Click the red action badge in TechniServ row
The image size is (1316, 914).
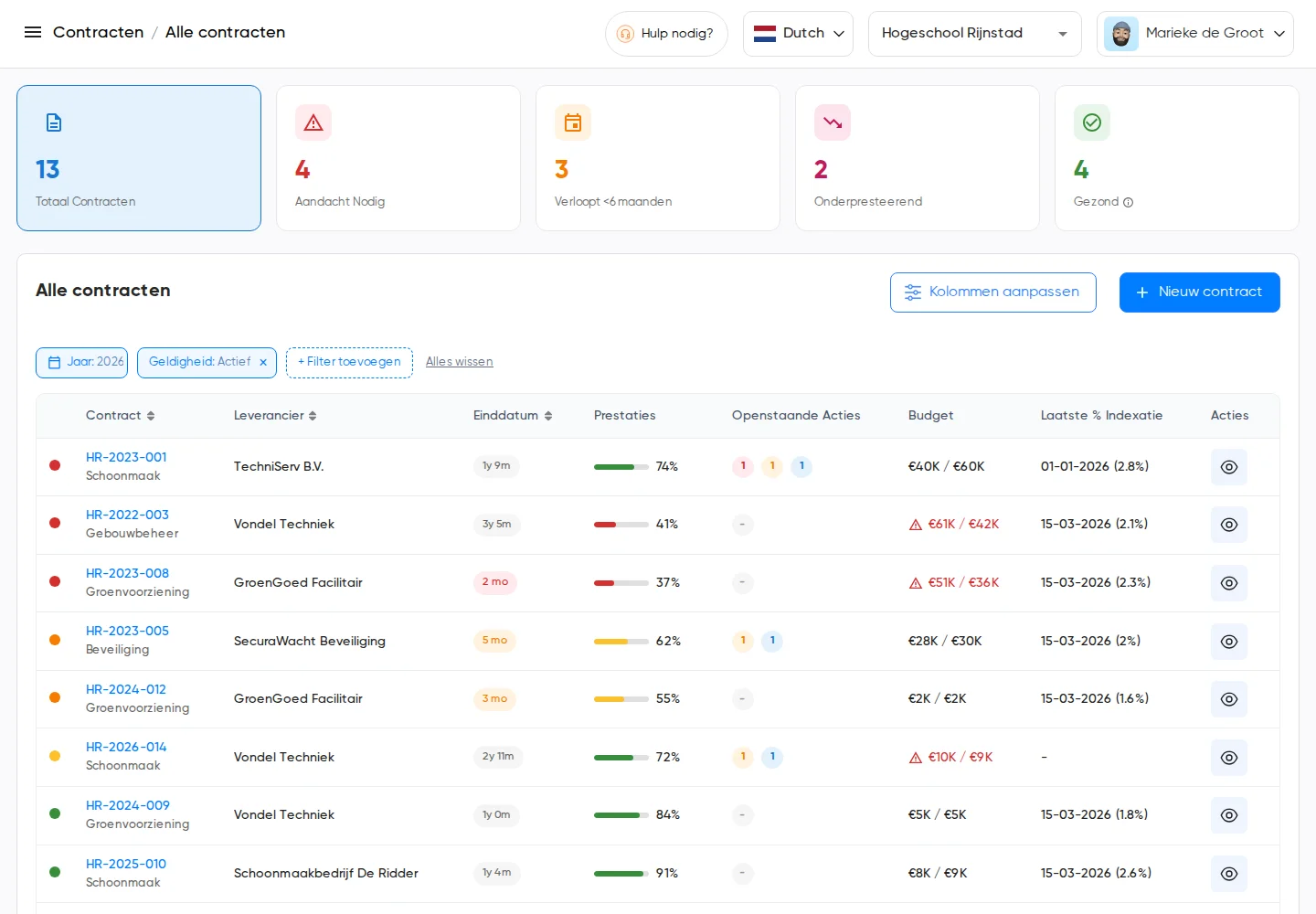[743, 466]
